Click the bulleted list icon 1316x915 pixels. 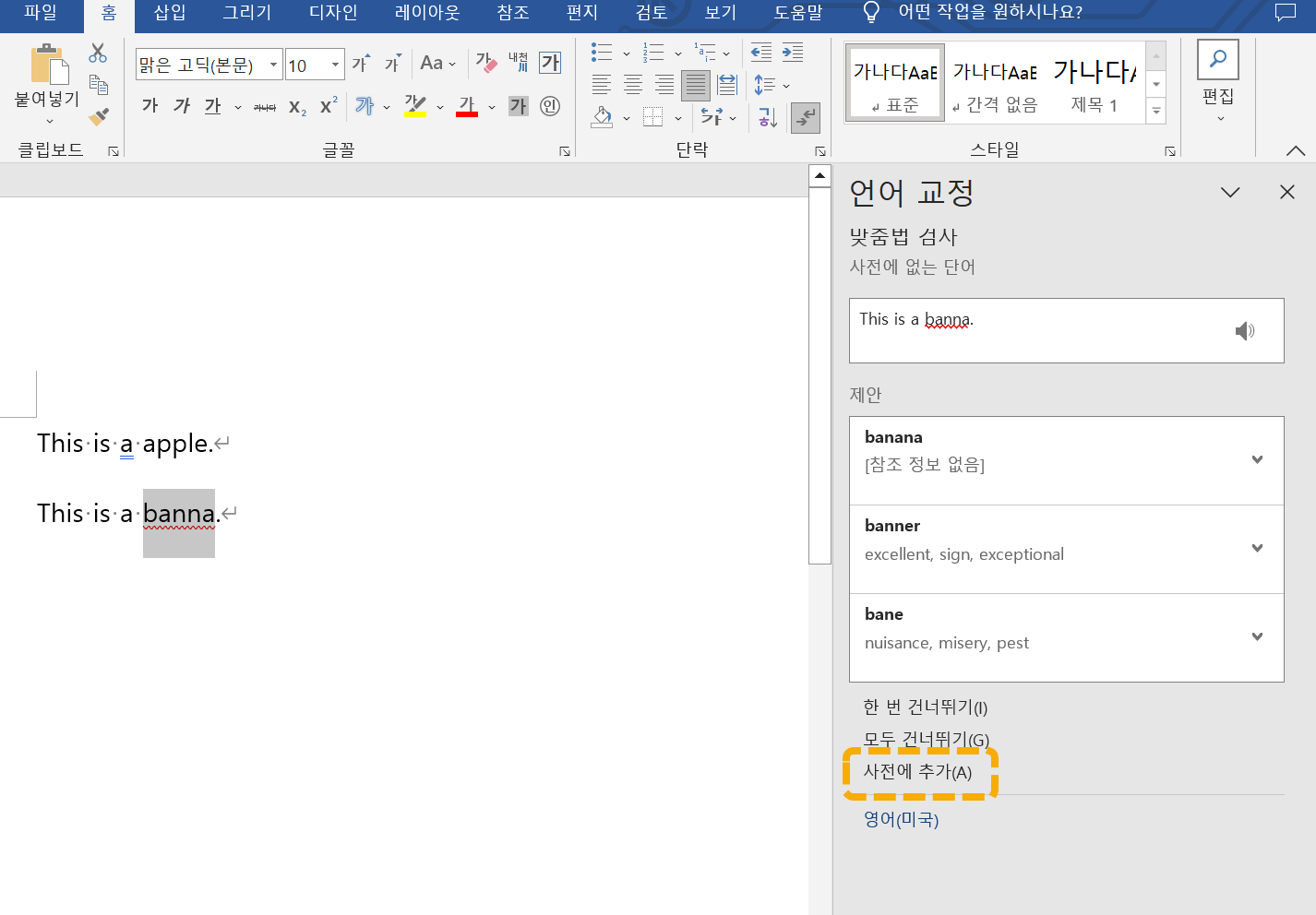pos(601,53)
